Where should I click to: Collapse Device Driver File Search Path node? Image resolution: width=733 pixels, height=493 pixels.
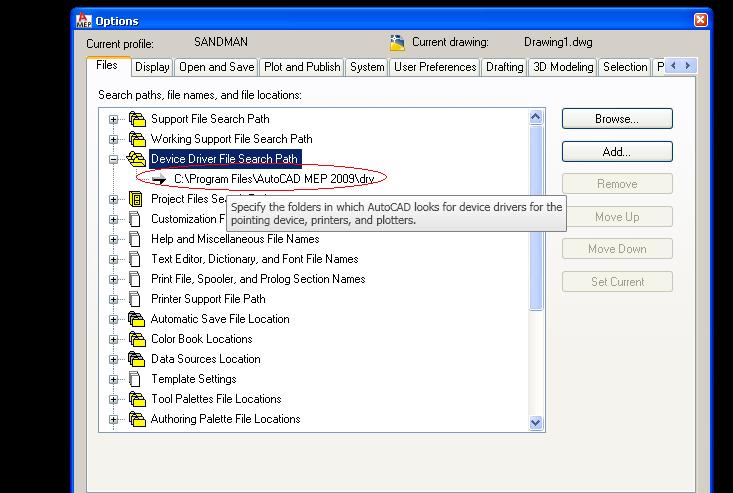tap(113, 159)
